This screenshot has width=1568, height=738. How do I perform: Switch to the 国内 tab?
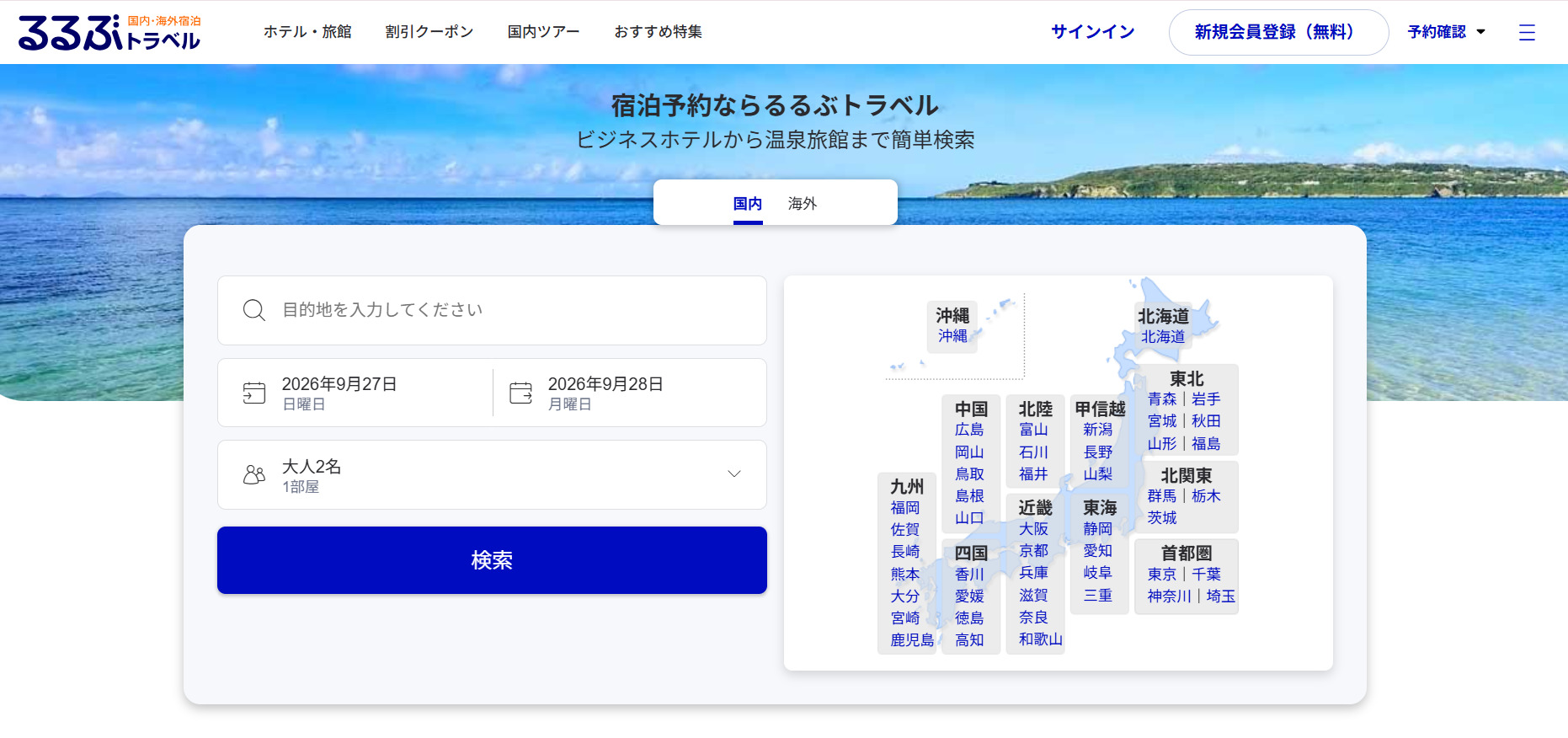click(x=748, y=204)
